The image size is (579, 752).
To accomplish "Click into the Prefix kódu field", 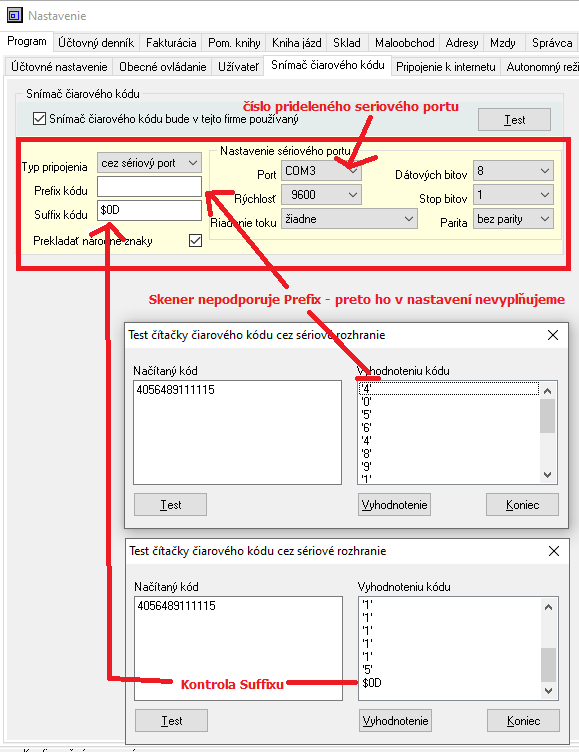I will click(x=149, y=187).
